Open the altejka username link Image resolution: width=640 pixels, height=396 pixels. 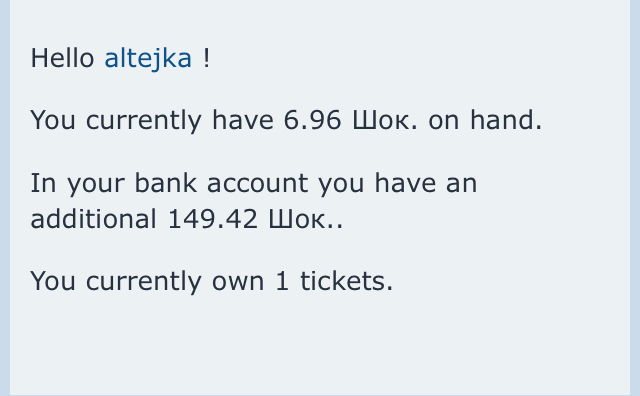148,59
